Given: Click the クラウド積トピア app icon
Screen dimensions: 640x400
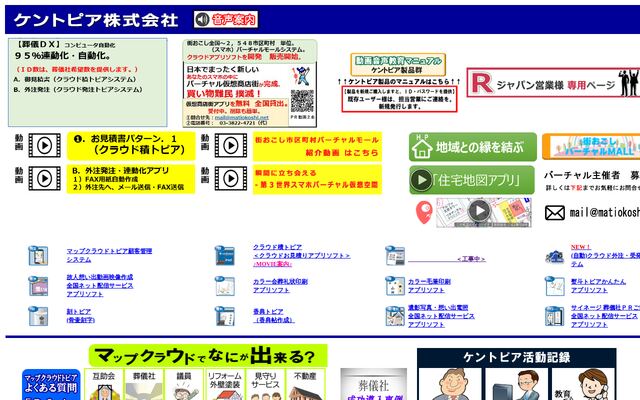Looking at the screenshot, I should 225,256.
